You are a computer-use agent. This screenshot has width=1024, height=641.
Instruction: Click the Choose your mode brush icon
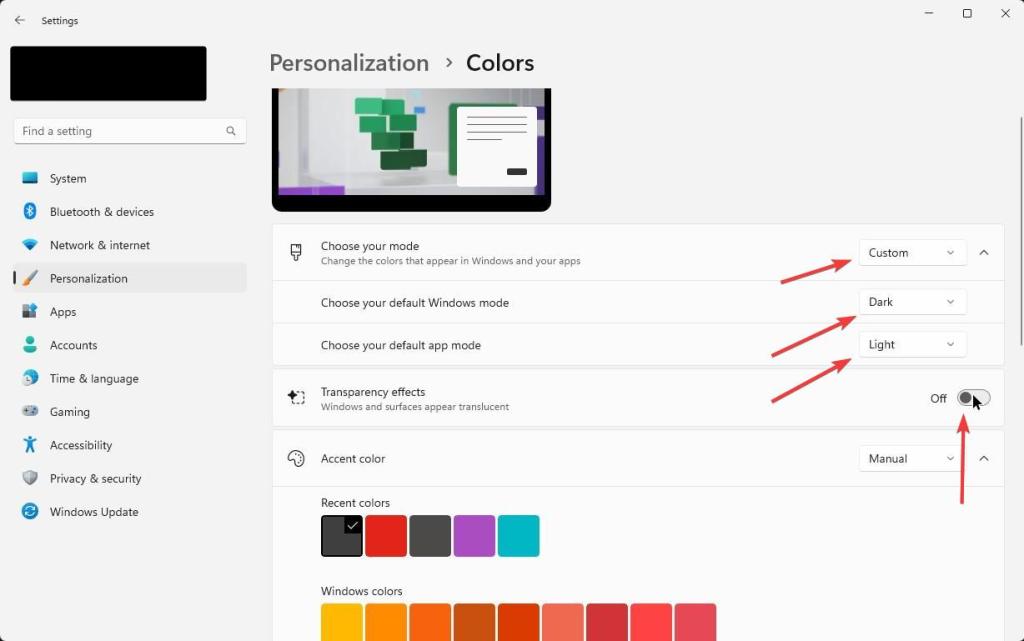(296, 253)
